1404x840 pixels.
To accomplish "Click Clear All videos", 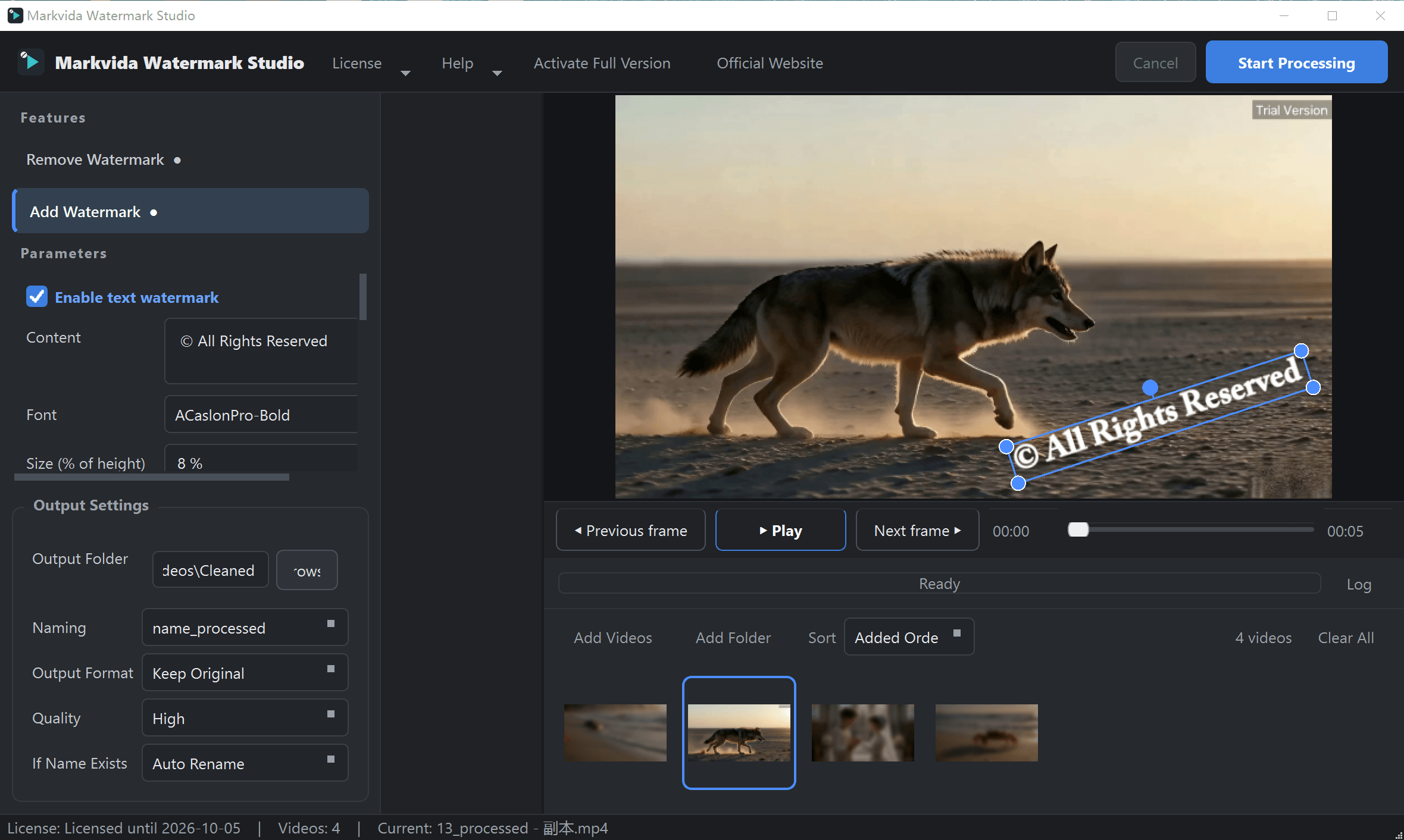I will 1346,638.
